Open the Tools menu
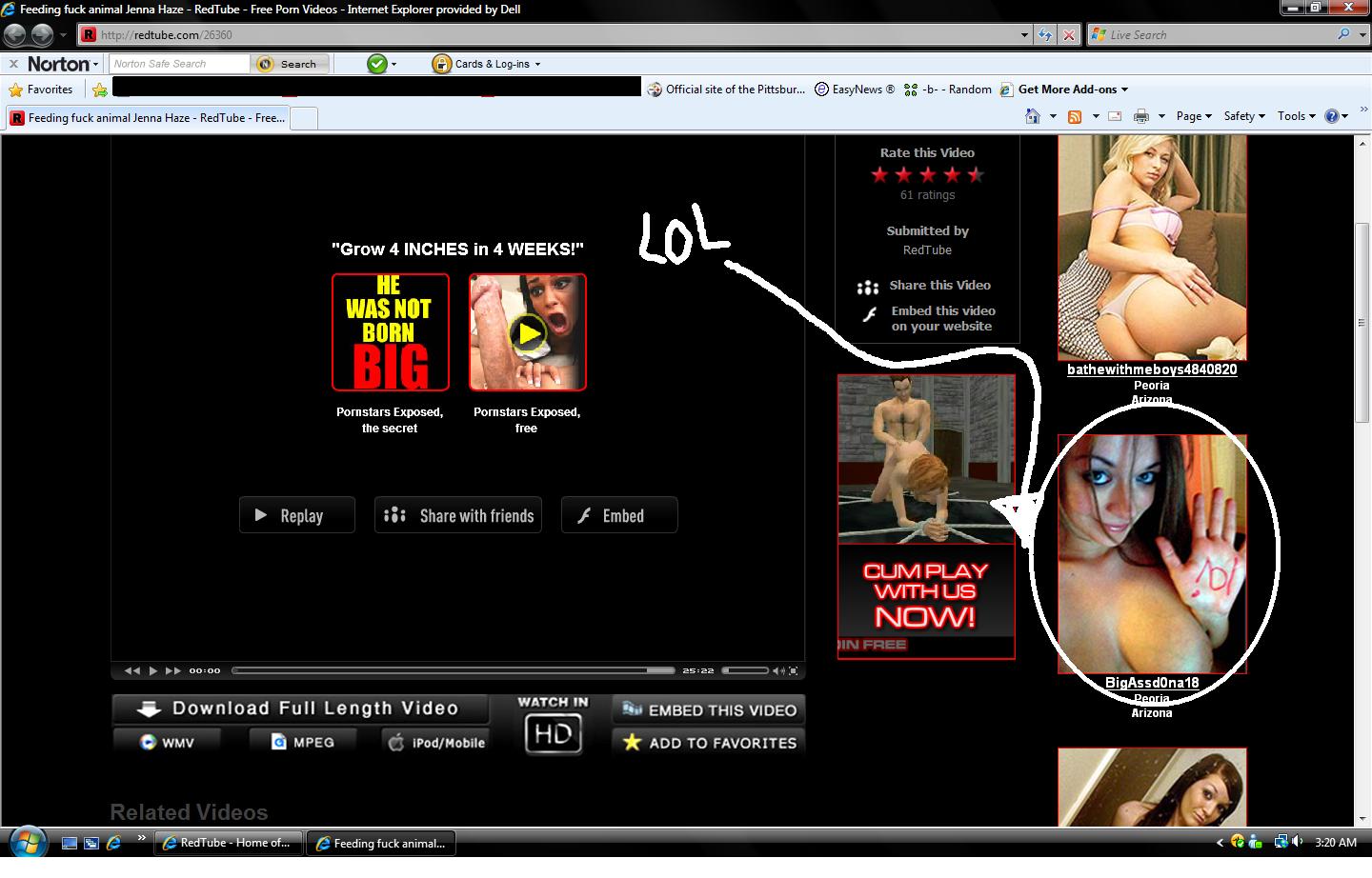The height and width of the screenshot is (878, 1372). coord(1296,116)
